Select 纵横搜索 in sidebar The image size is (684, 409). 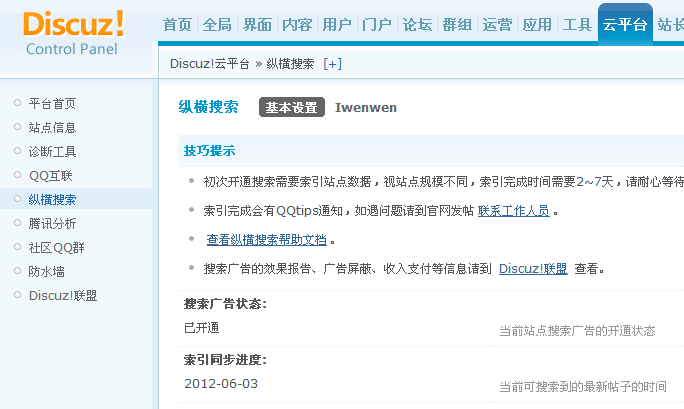pyautogui.click(x=52, y=199)
